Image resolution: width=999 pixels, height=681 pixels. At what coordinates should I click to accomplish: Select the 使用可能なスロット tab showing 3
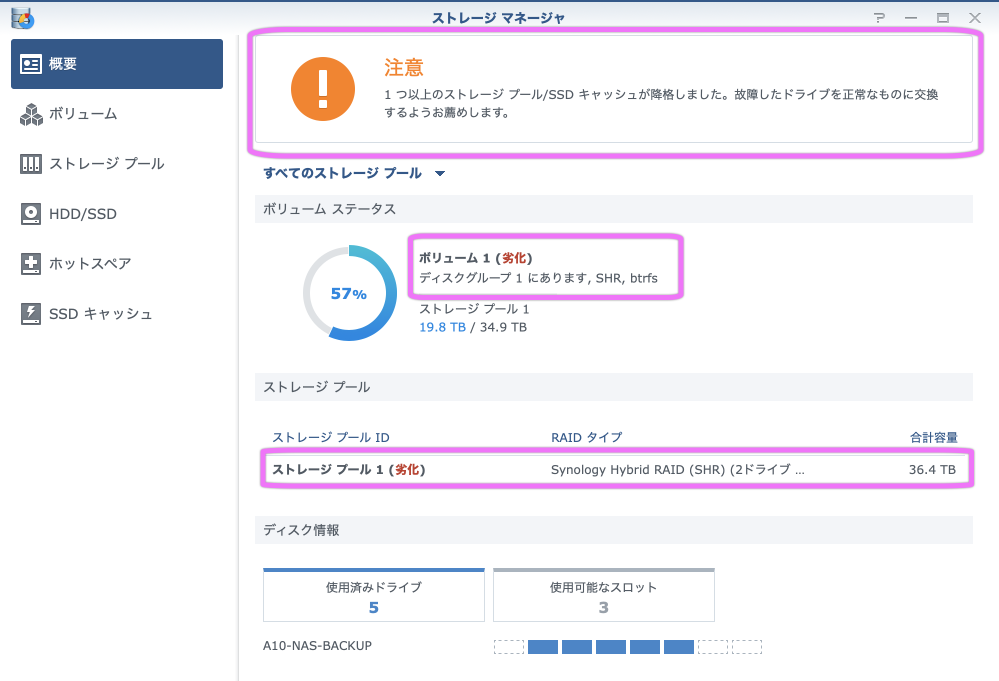[603, 596]
